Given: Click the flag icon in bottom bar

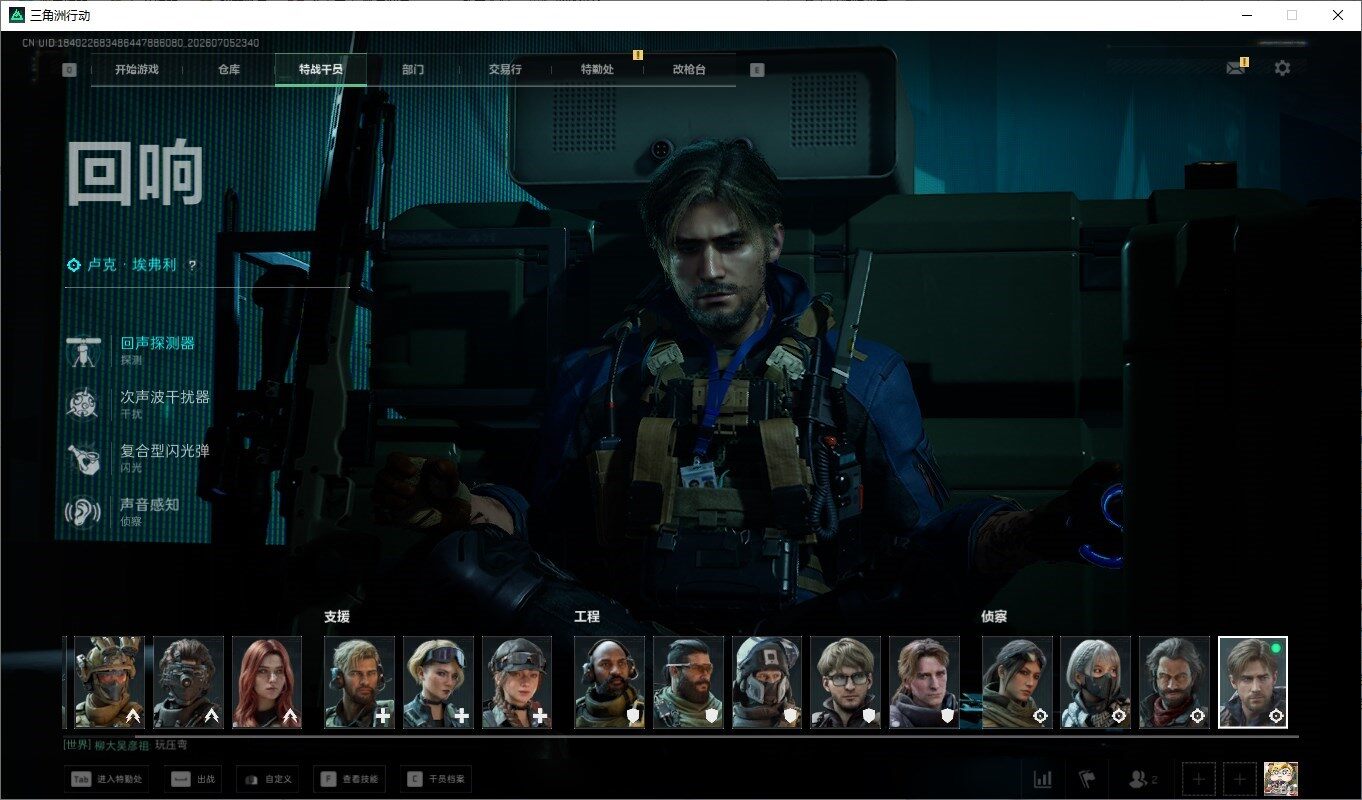Looking at the screenshot, I should click(1087, 778).
